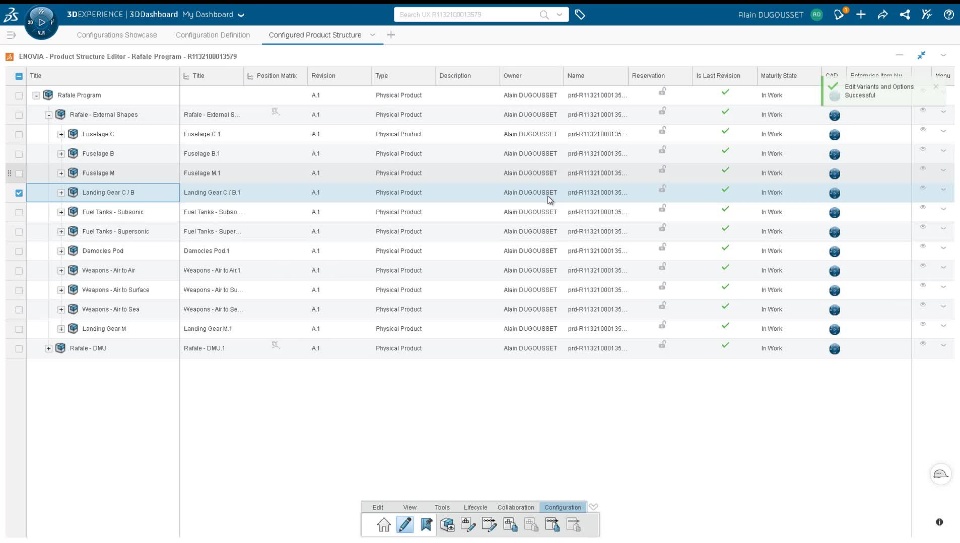
Task: Close the Edit Variants success notification
Action: point(936,86)
